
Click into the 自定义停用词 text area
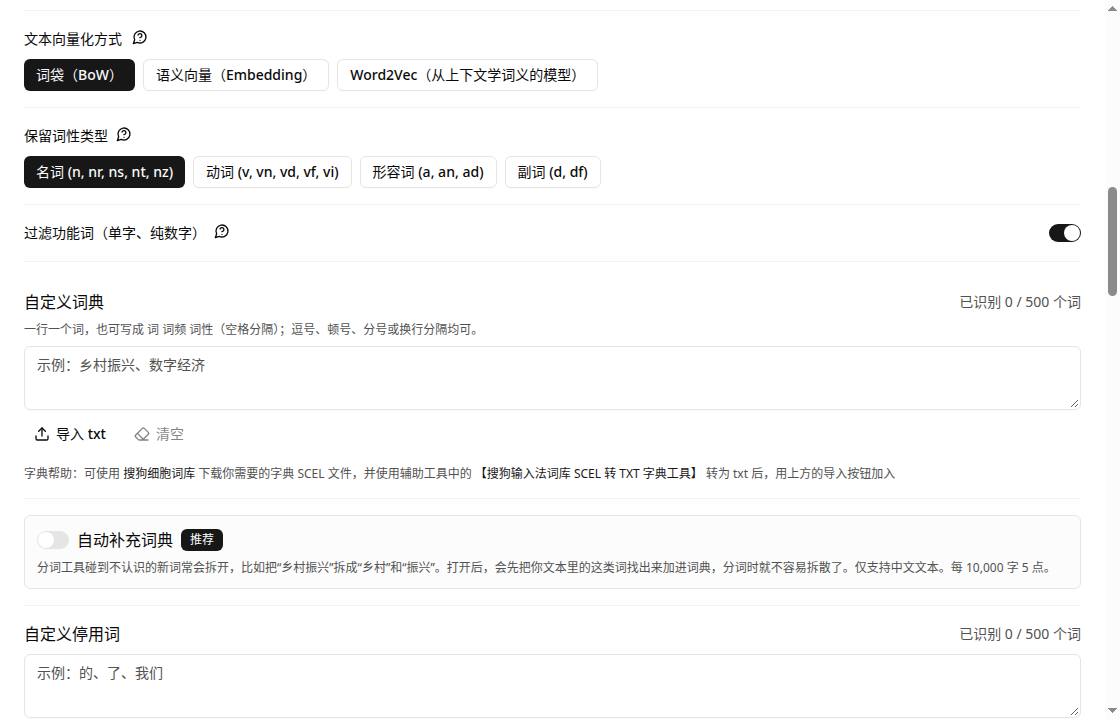click(x=552, y=686)
